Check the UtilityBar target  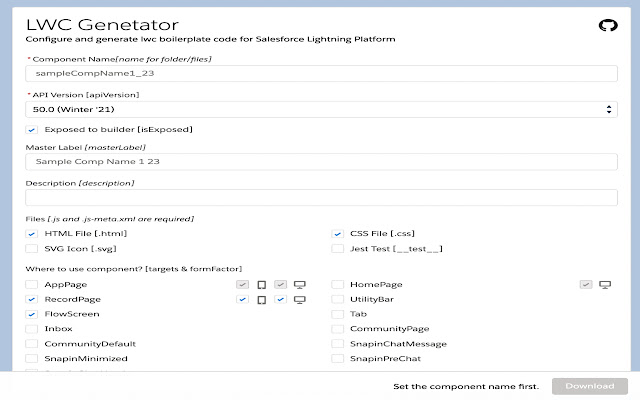pyautogui.click(x=337, y=299)
